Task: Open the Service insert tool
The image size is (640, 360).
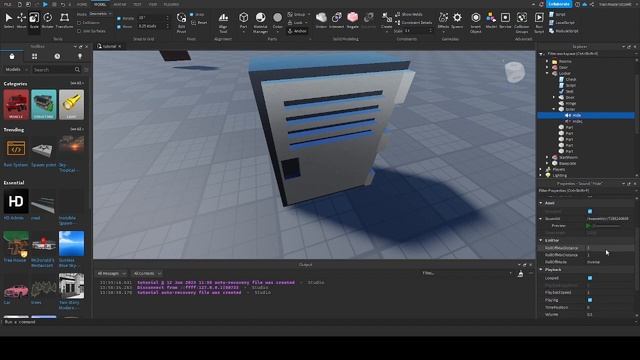Action: [505, 20]
